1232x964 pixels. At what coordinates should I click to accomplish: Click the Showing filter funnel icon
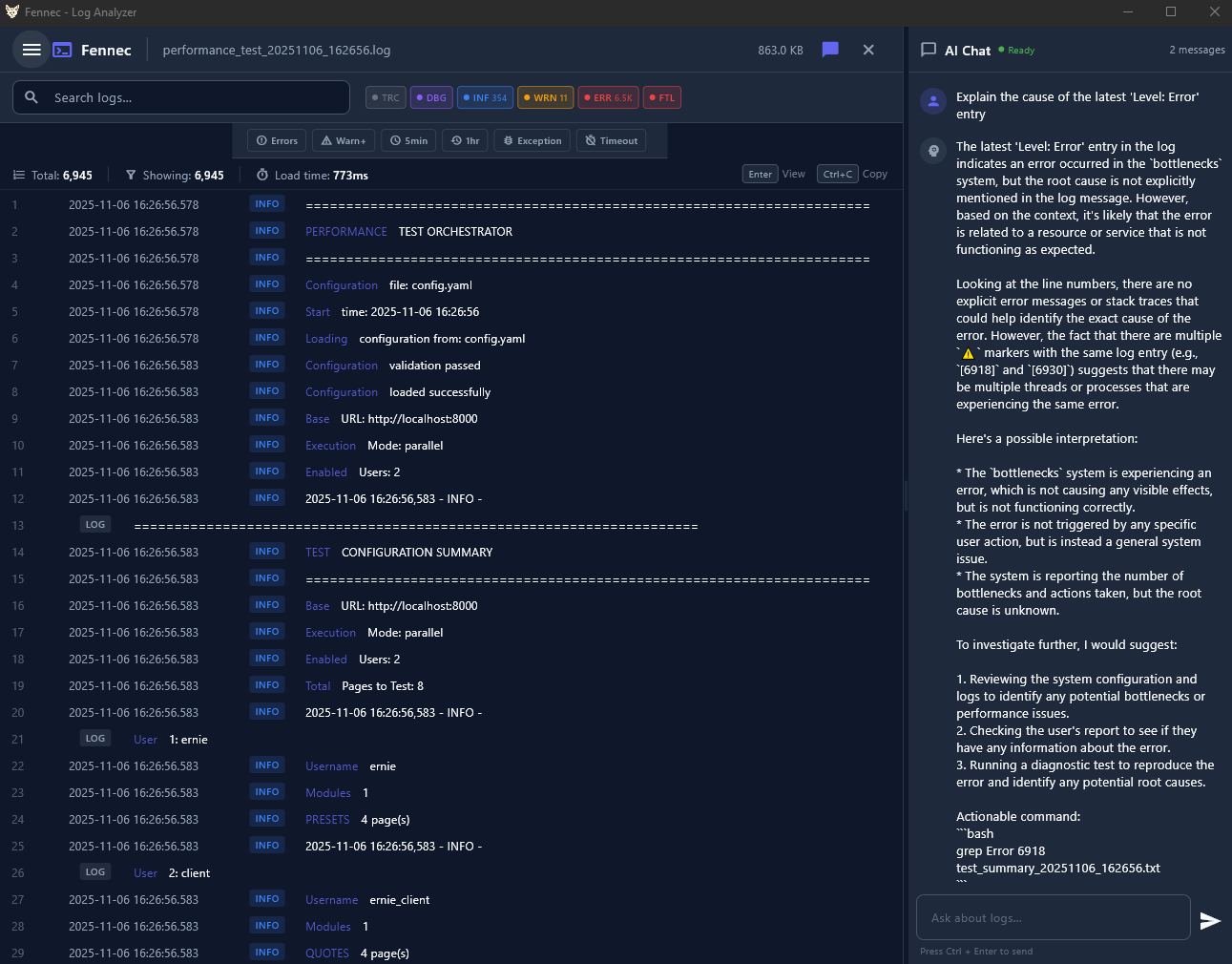pyautogui.click(x=131, y=175)
